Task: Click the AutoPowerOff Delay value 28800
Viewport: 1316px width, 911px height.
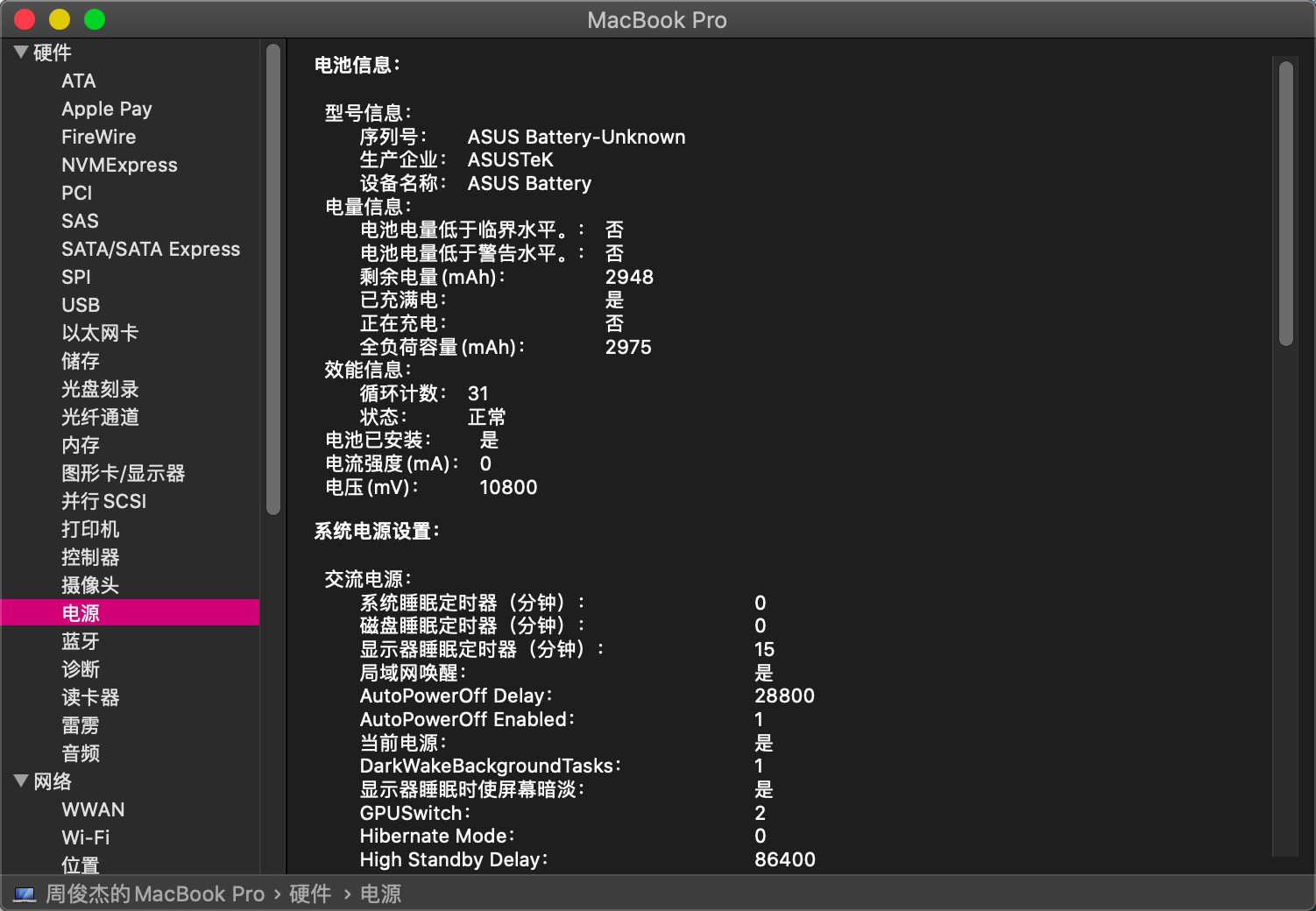Action: (784, 696)
